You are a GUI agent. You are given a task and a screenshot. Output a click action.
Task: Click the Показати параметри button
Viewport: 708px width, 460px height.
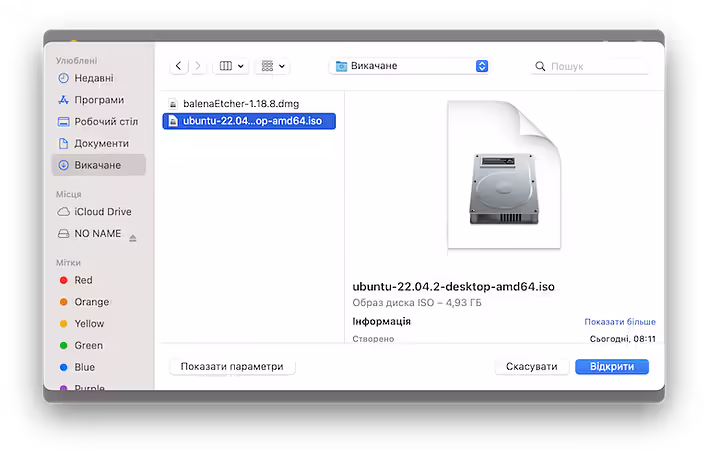point(232,367)
